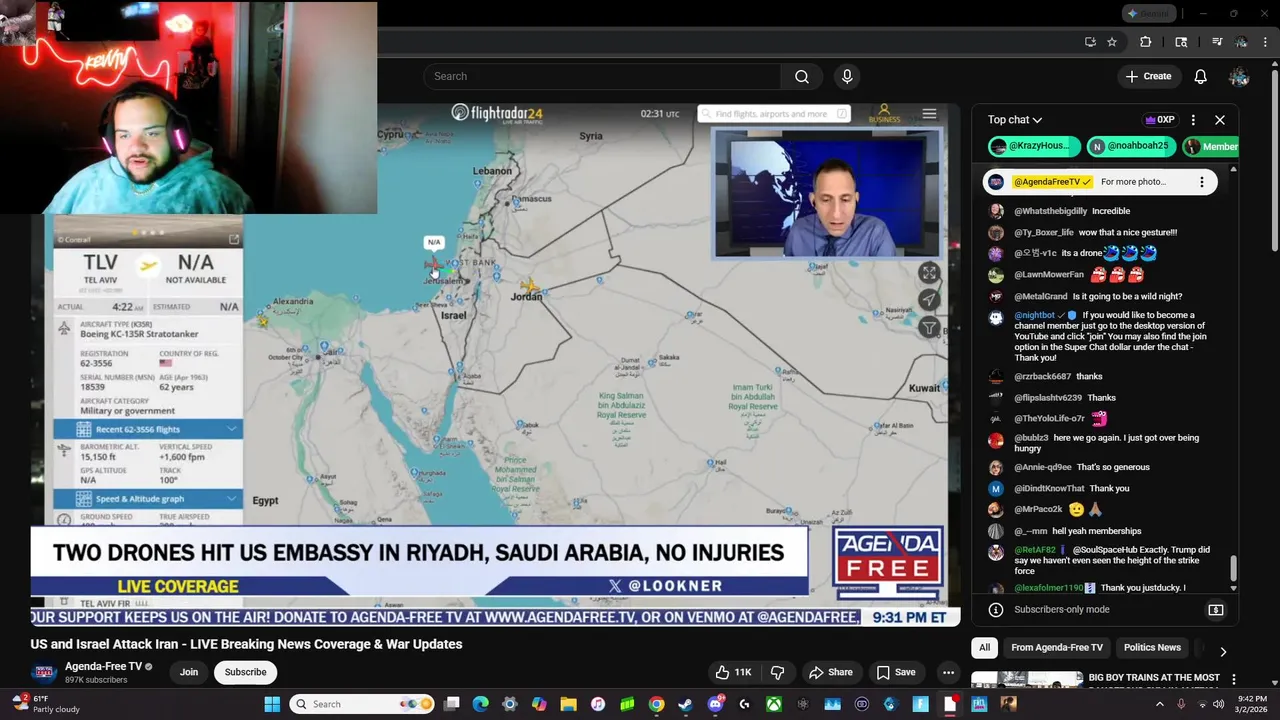Click the Create button
The height and width of the screenshot is (720, 1280).
[1148, 76]
